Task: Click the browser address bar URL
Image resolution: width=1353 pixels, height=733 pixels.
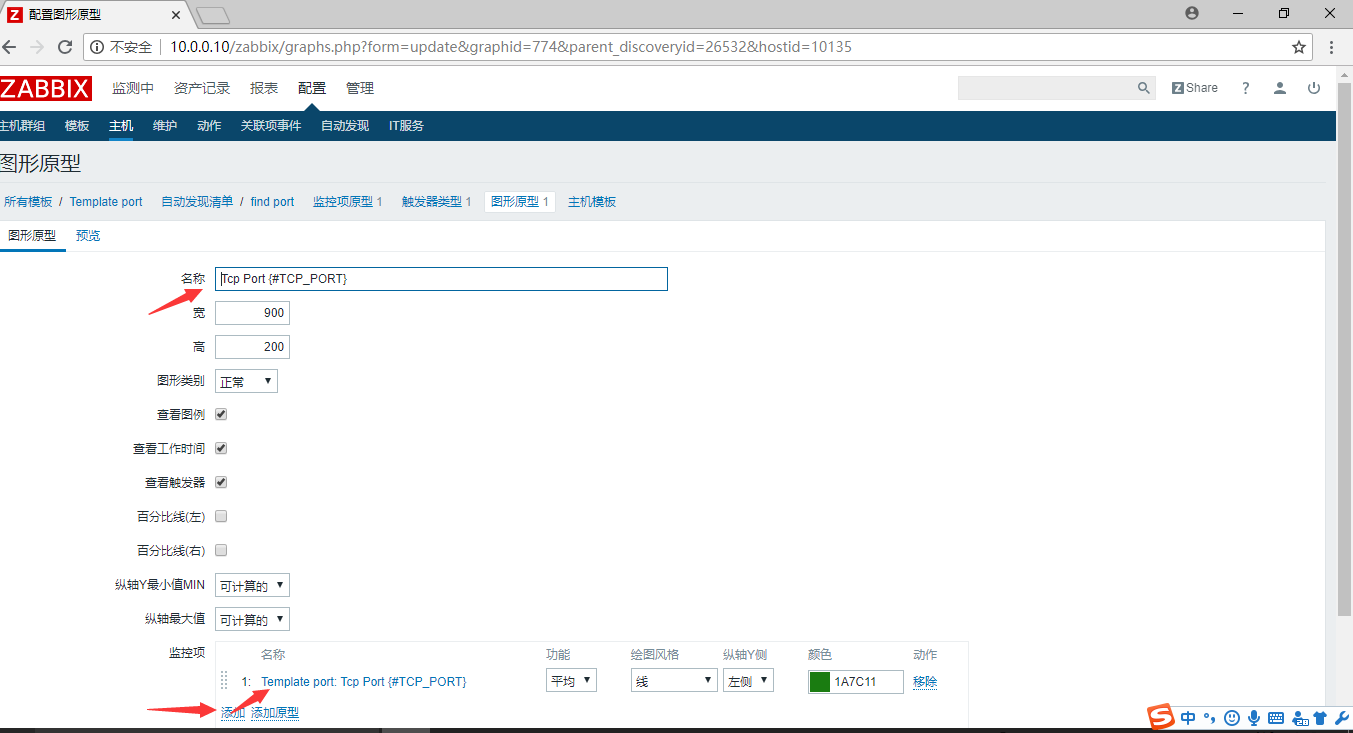Action: click(x=511, y=47)
